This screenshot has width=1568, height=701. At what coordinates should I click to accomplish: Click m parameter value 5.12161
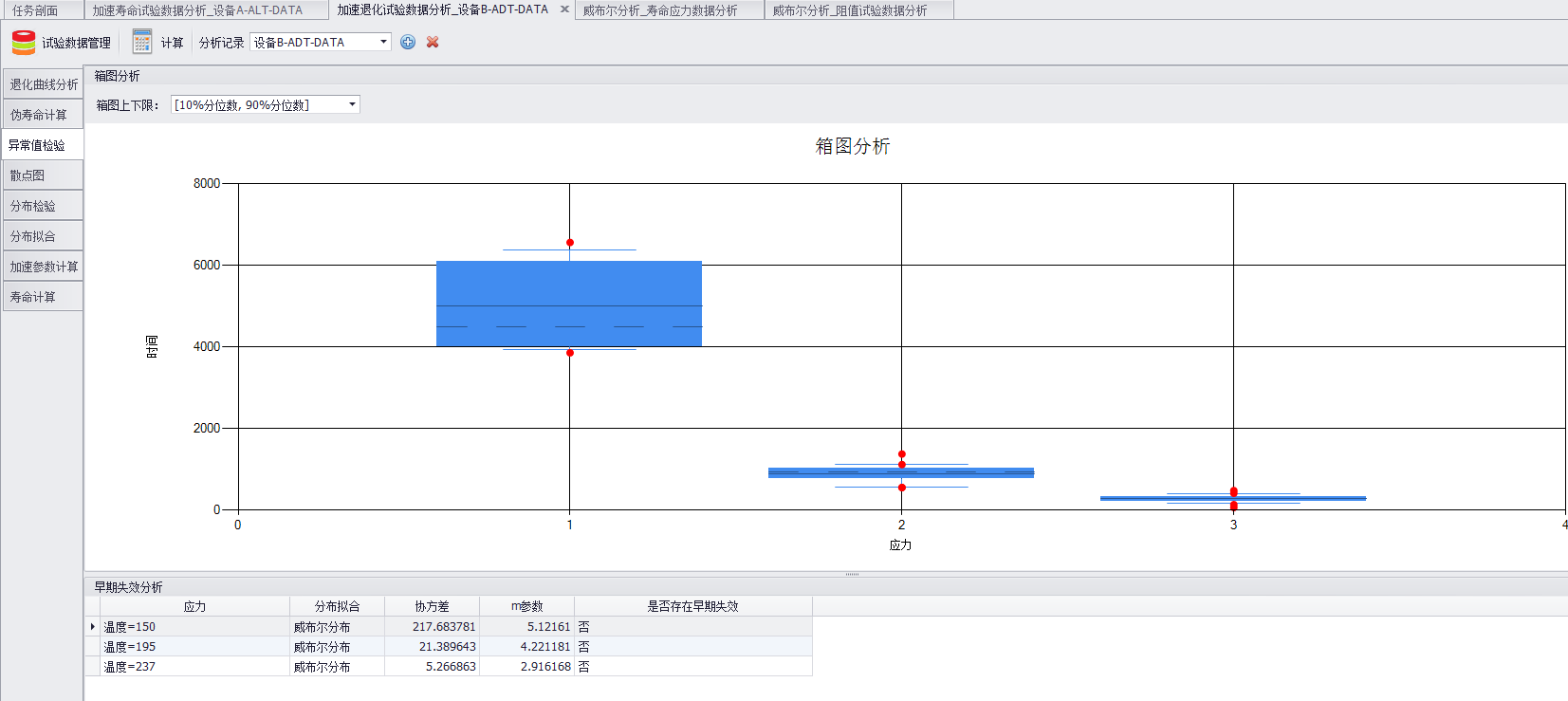pos(548,627)
